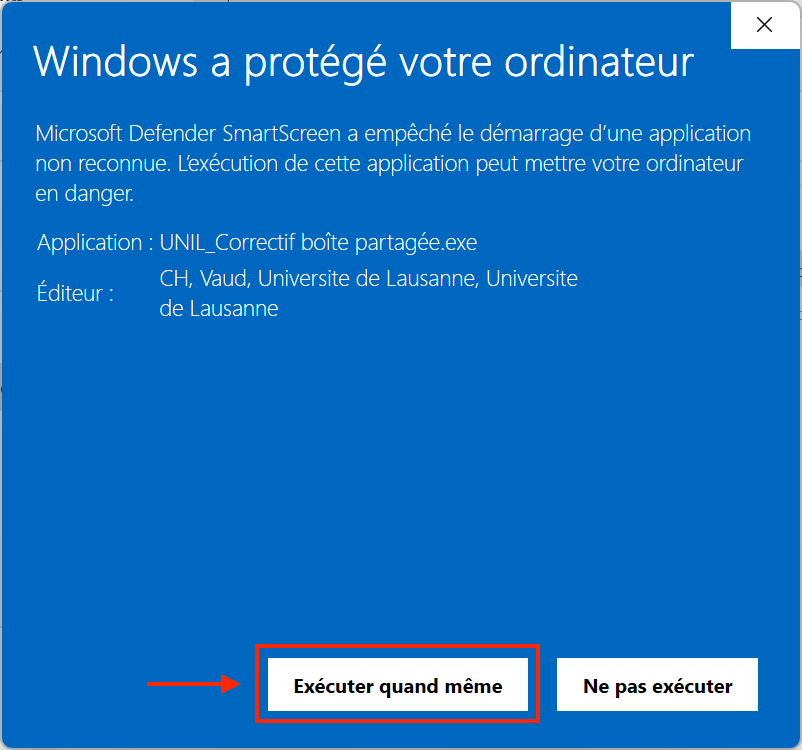Click the second publisher line "de Lausanne"
Viewport: 802px width, 750px height.
coord(219,308)
